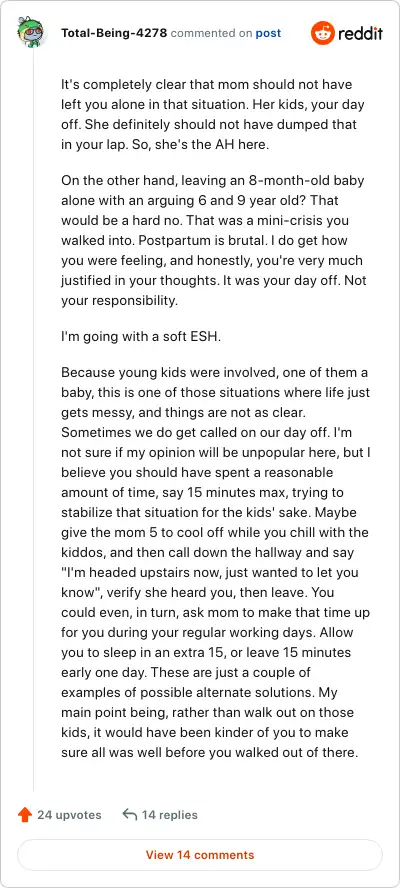Click the curved reply arrow icon
Viewport: 400px width, 888px height.
[x=130, y=815]
